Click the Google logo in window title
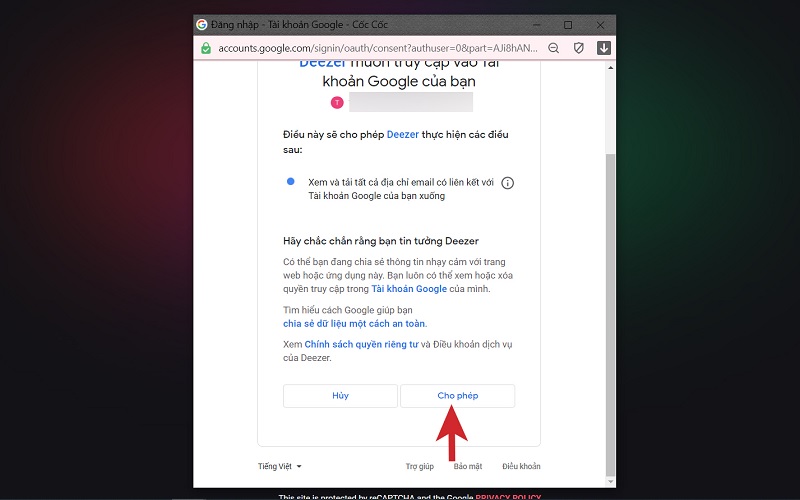 [x=202, y=24]
